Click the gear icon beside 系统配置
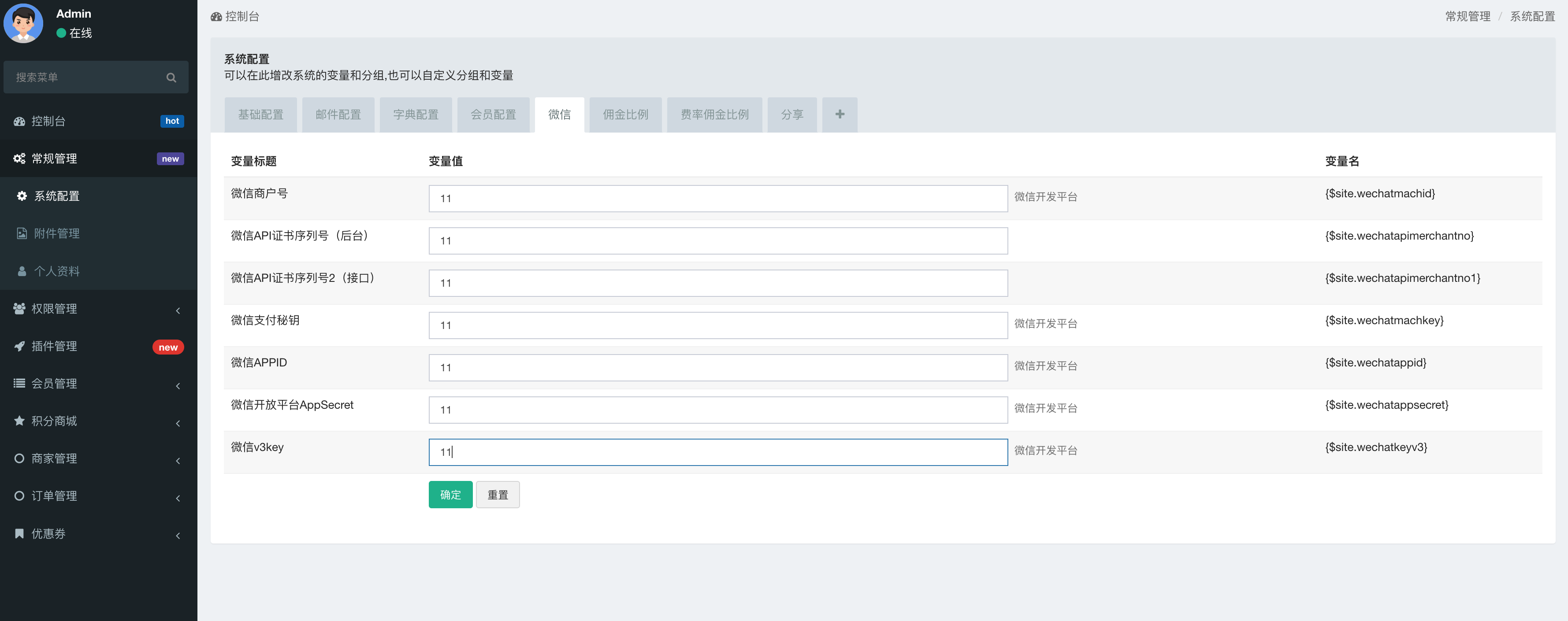The height and width of the screenshot is (621, 1568). [x=22, y=196]
